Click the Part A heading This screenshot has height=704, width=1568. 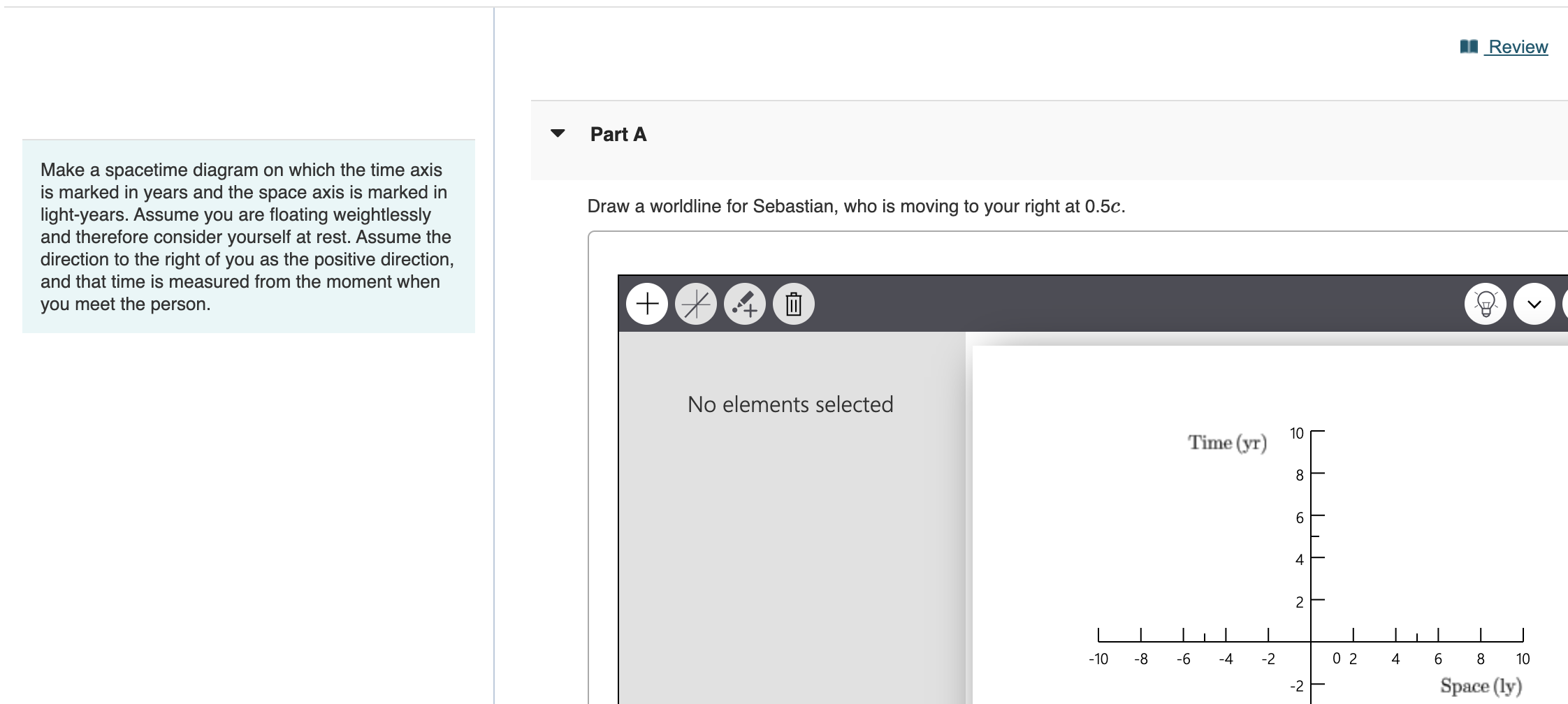coord(618,134)
